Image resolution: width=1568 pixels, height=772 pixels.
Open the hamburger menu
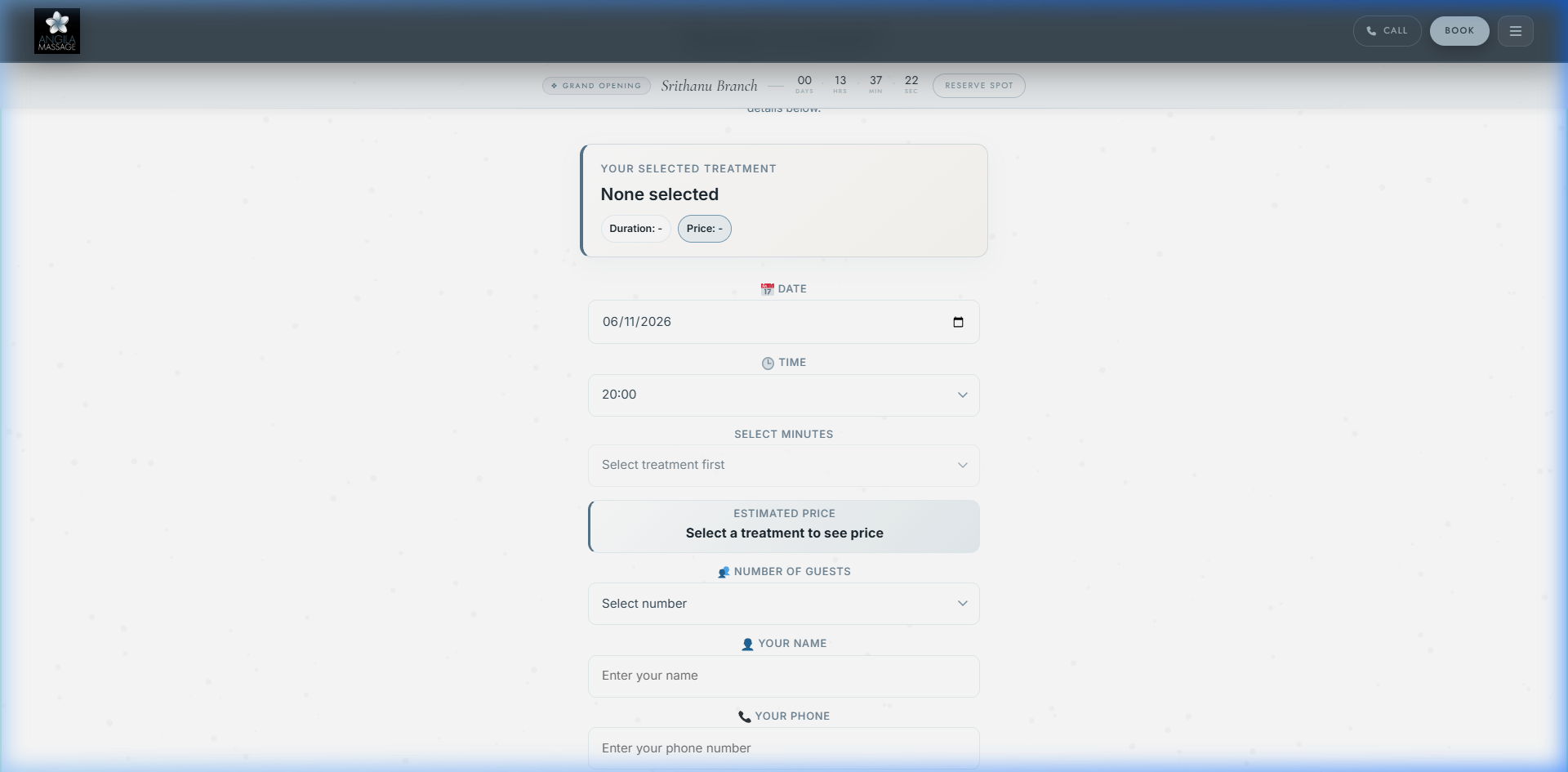point(1515,31)
